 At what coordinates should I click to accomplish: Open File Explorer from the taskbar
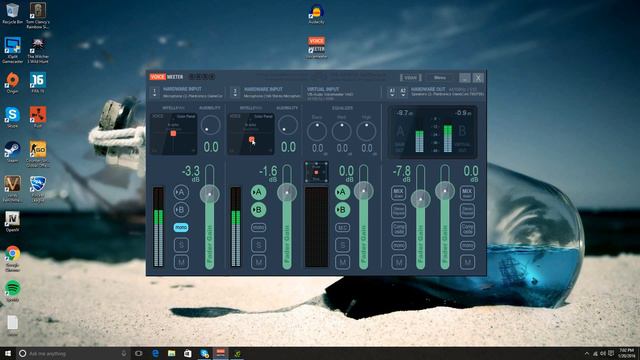pyautogui.click(x=171, y=353)
